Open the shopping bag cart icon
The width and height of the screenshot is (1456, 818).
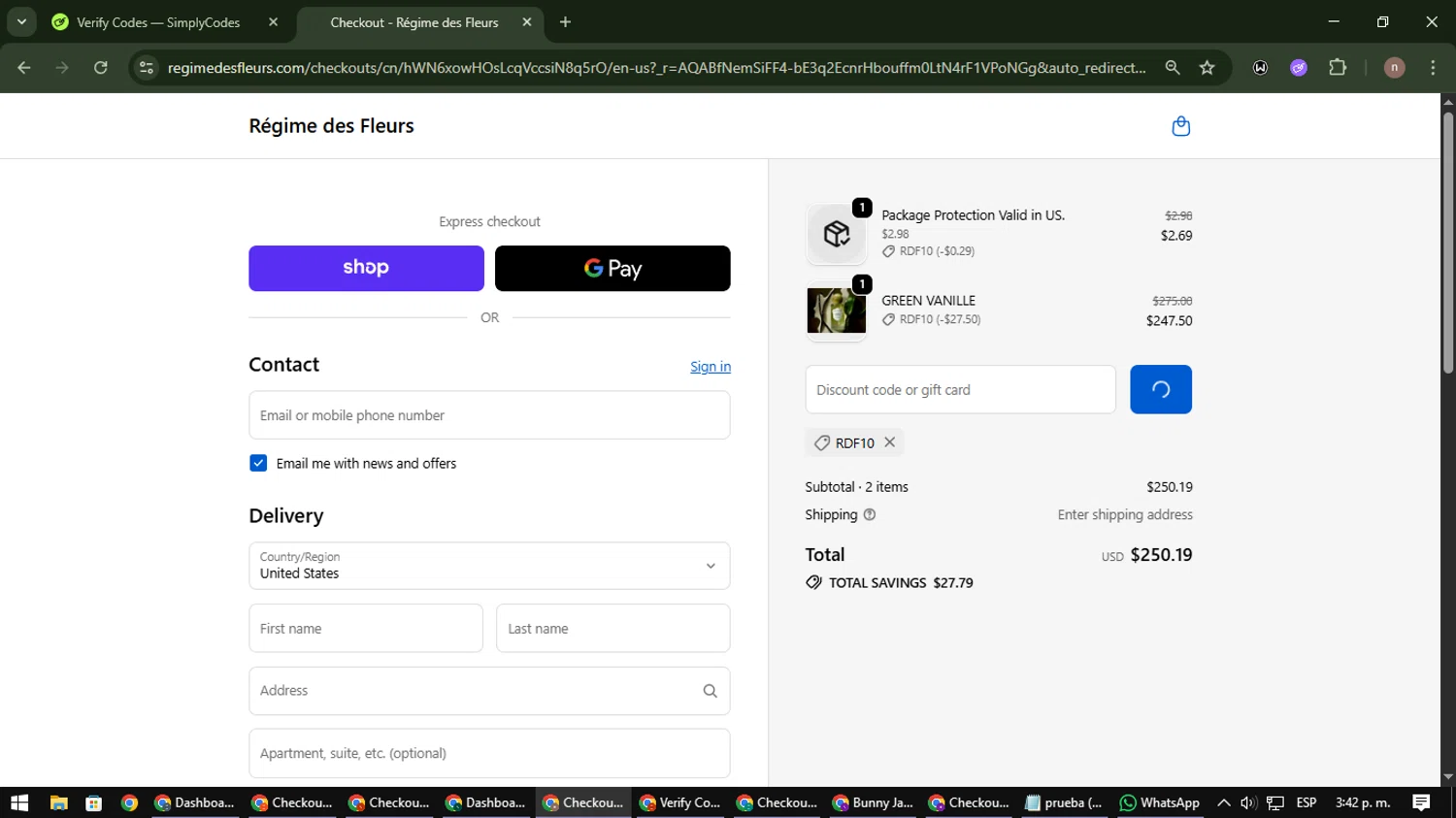[1180, 126]
